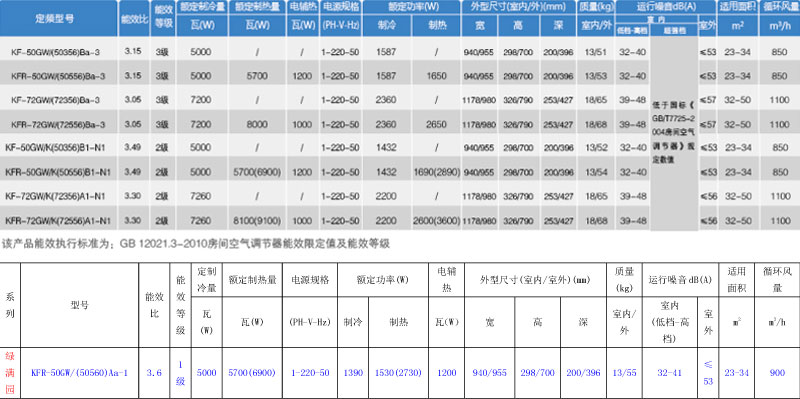The image size is (800, 399).
Task: Click the 13/54 weight value
Action: point(597,172)
